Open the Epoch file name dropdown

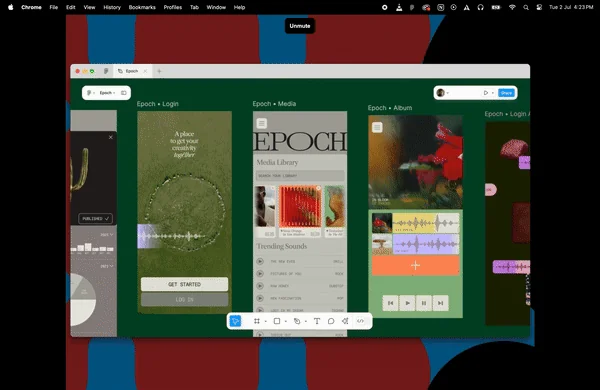(107, 93)
